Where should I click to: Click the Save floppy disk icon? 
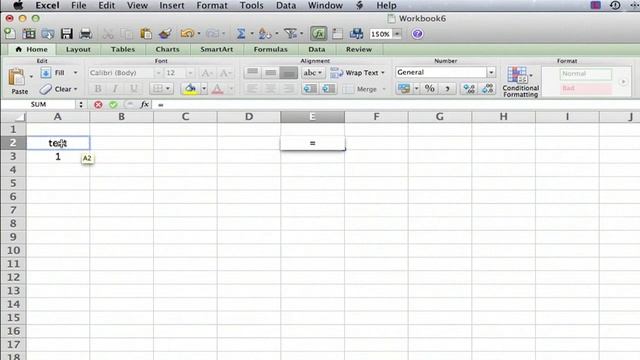coord(67,33)
